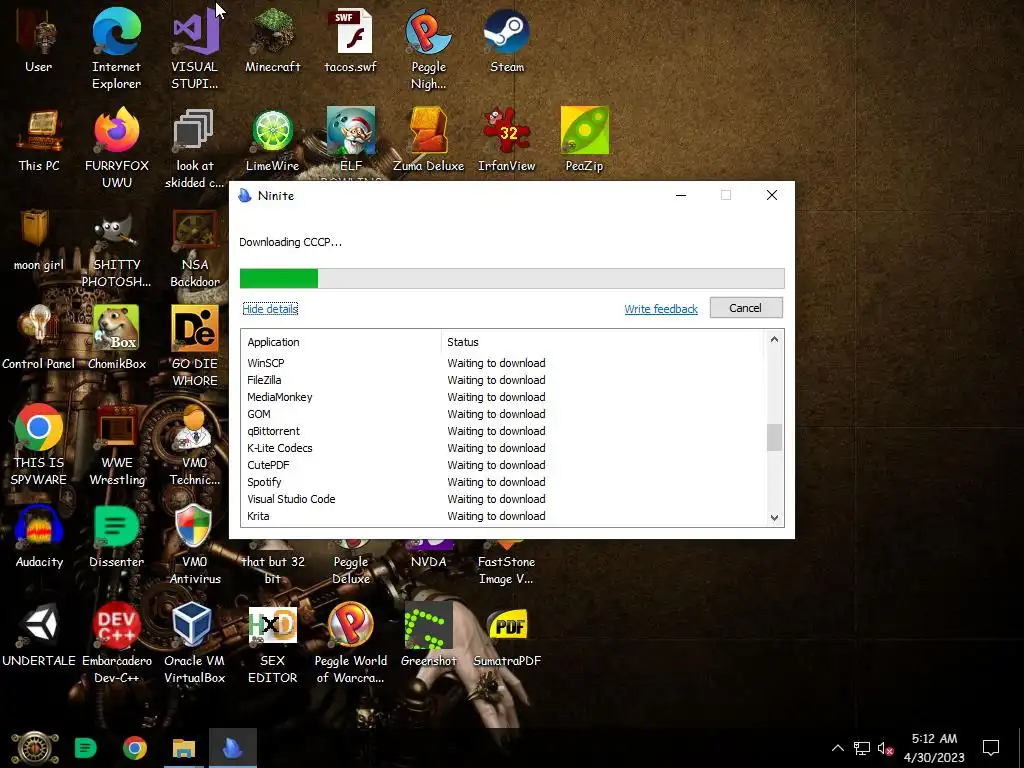Click Ninite taskbar button
1024x768 pixels.
click(x=232, y=748)
